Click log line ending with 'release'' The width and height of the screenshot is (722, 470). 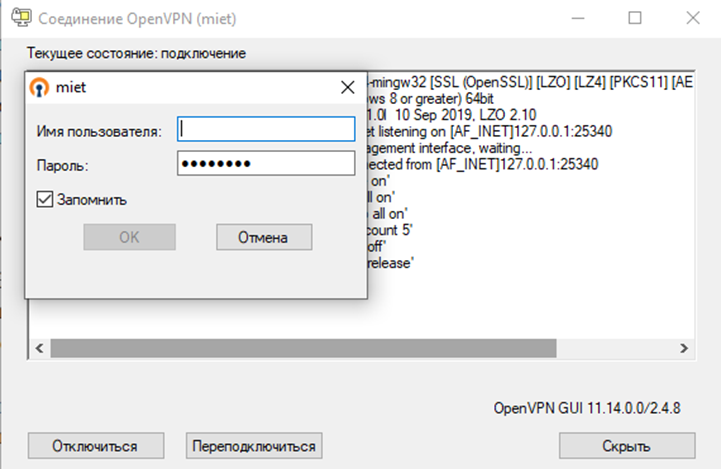coord(391,263)
